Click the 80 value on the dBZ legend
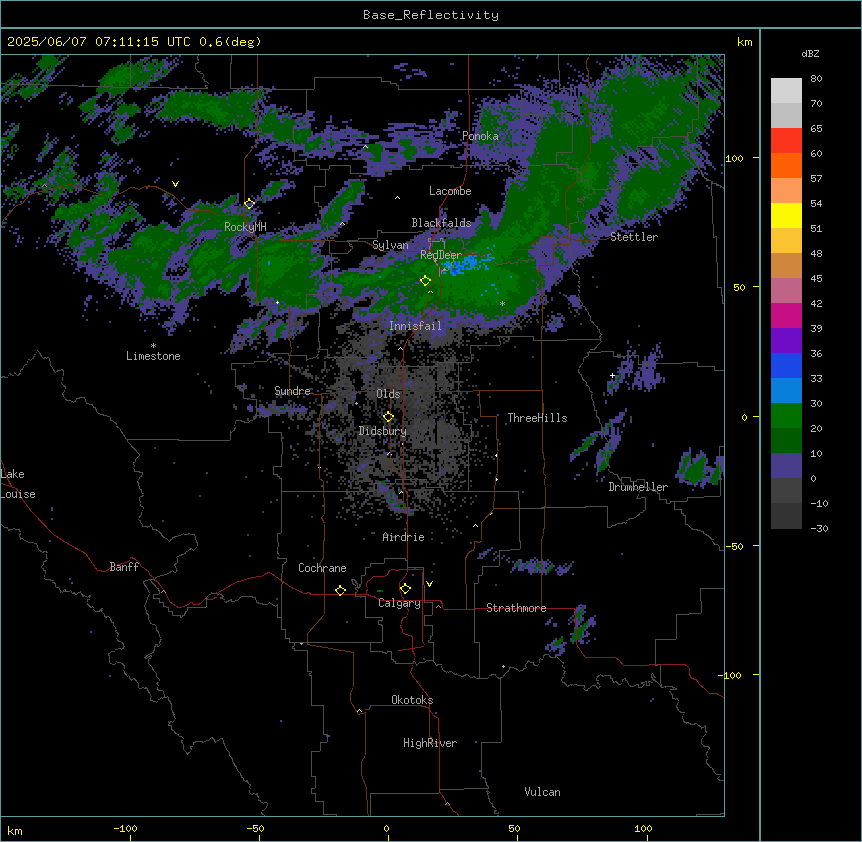Image resolution: width=862 pixels, height=842 pixels. 816,79
